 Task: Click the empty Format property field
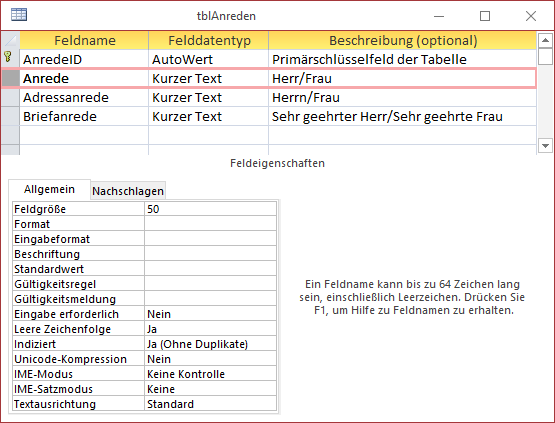click(210, 224)
